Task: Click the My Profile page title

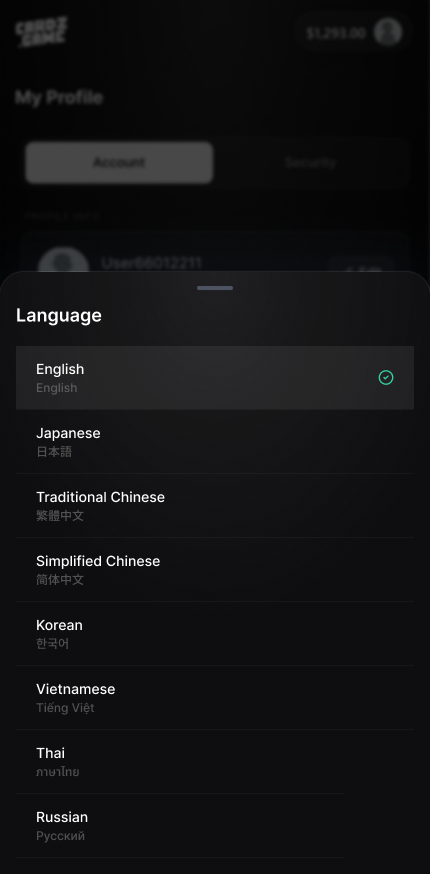Action: [59, 98]
